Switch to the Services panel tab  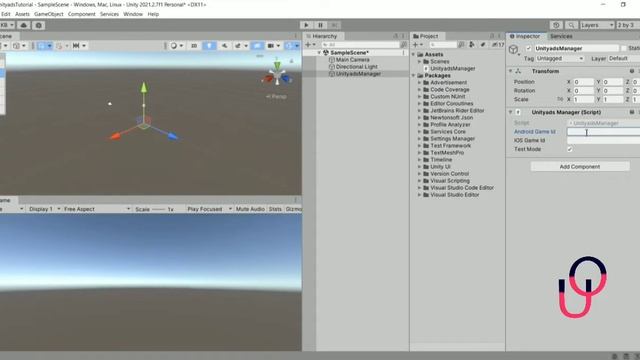tap(561, 36)
